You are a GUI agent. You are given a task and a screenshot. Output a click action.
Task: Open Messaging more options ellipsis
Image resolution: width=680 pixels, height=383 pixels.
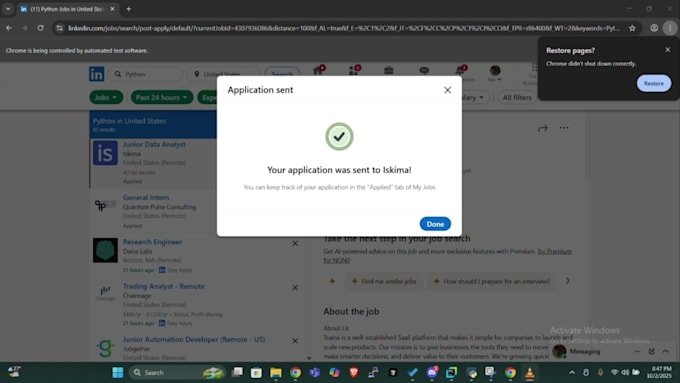tap(637, 351)
